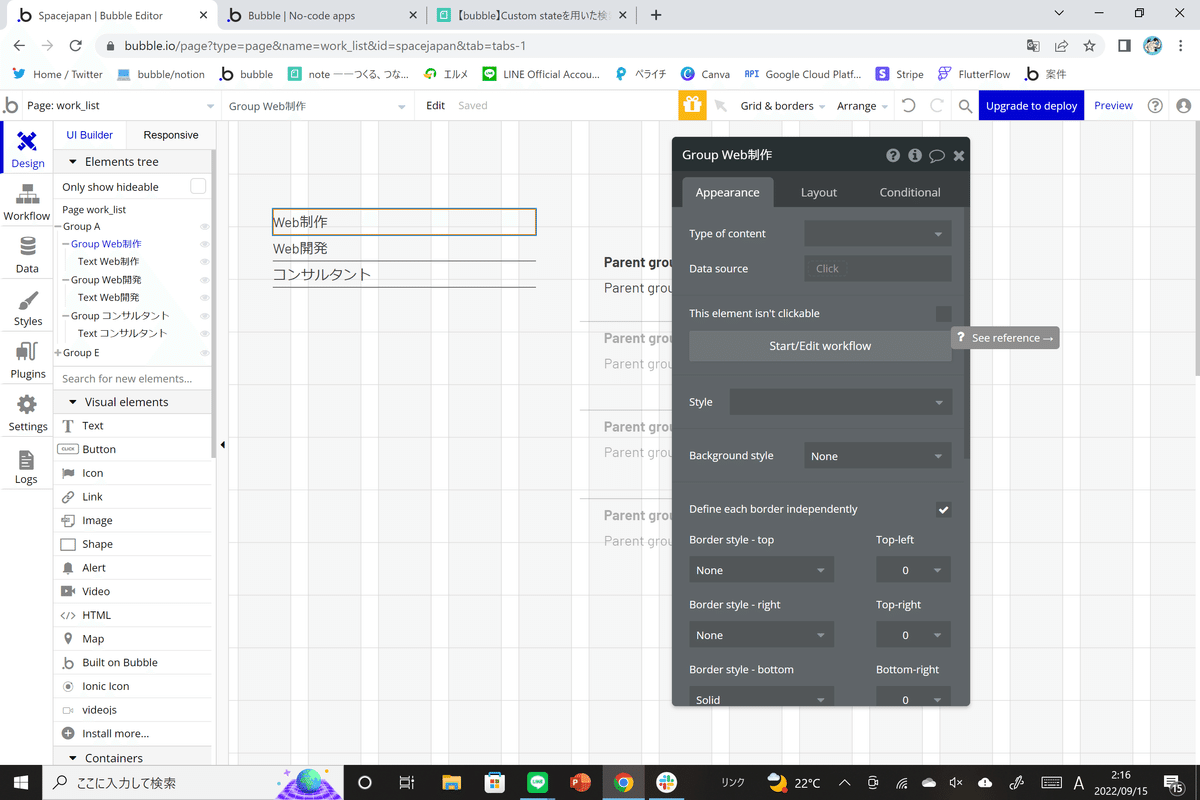Viewport: 1200px width, 800px height.
Task: Click the gift box icon in toolbar
Action: 692,105
